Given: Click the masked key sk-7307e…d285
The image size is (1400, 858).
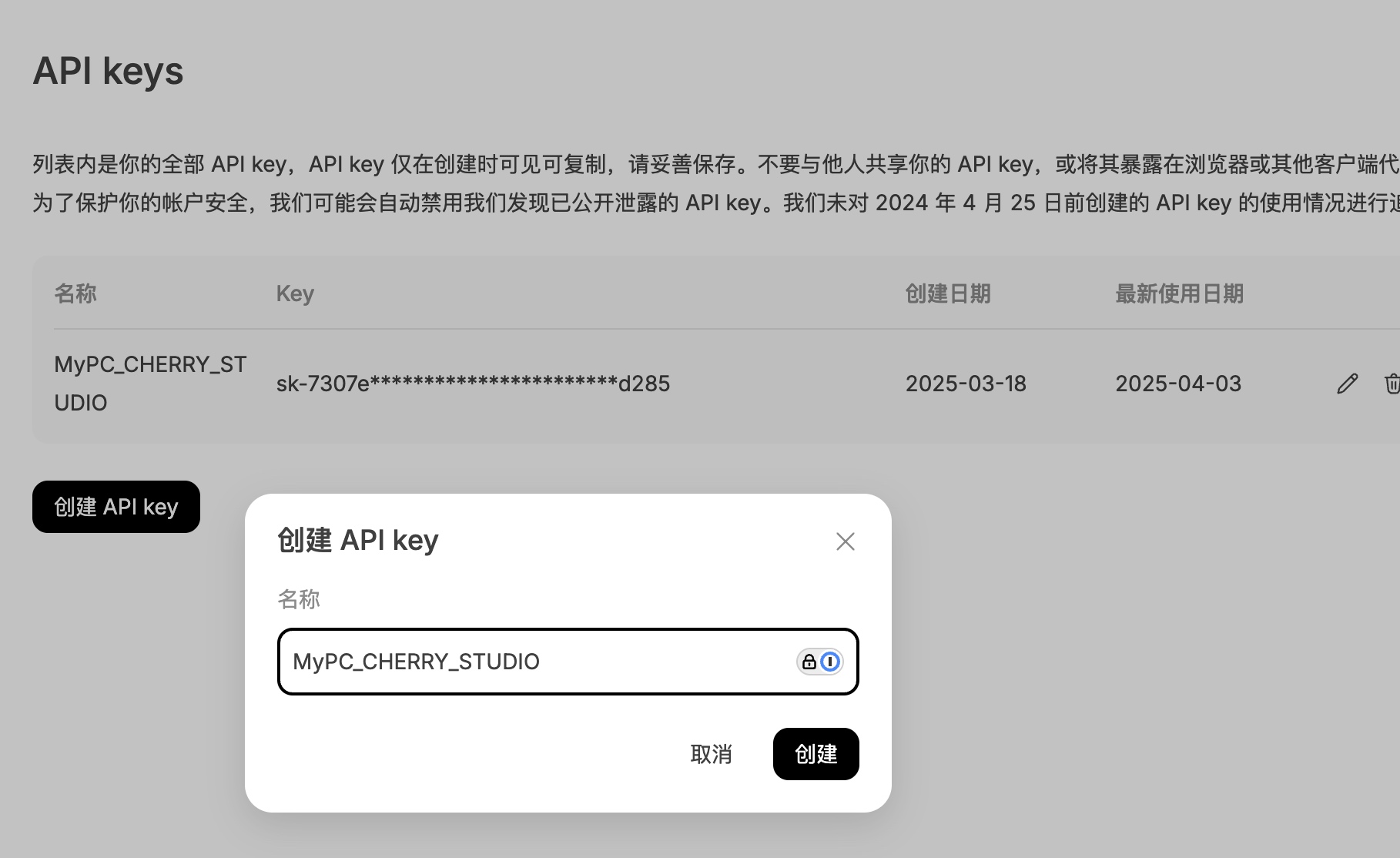Looking at the screenshot, I should click(x=473, y=384).
